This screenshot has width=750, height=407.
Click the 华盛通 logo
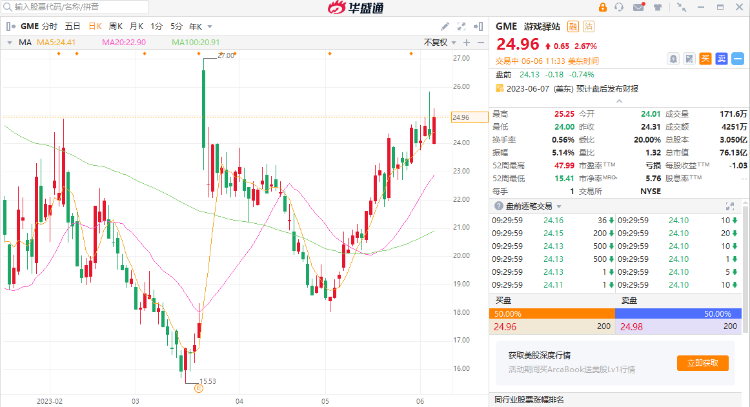(x=356, y=7)
